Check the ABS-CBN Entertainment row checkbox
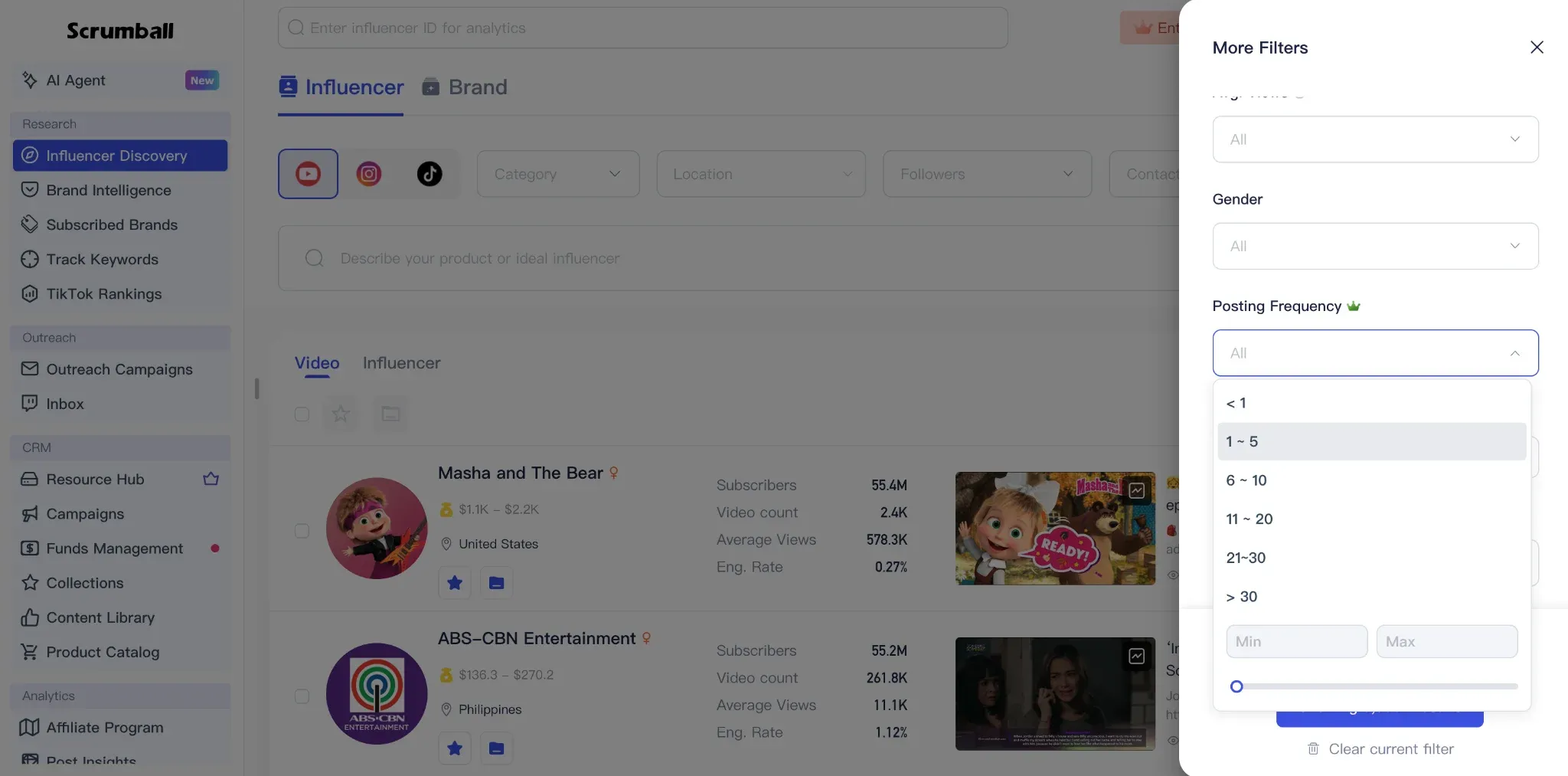Viewport: 1568px width, 776px height. pos(302,696)
